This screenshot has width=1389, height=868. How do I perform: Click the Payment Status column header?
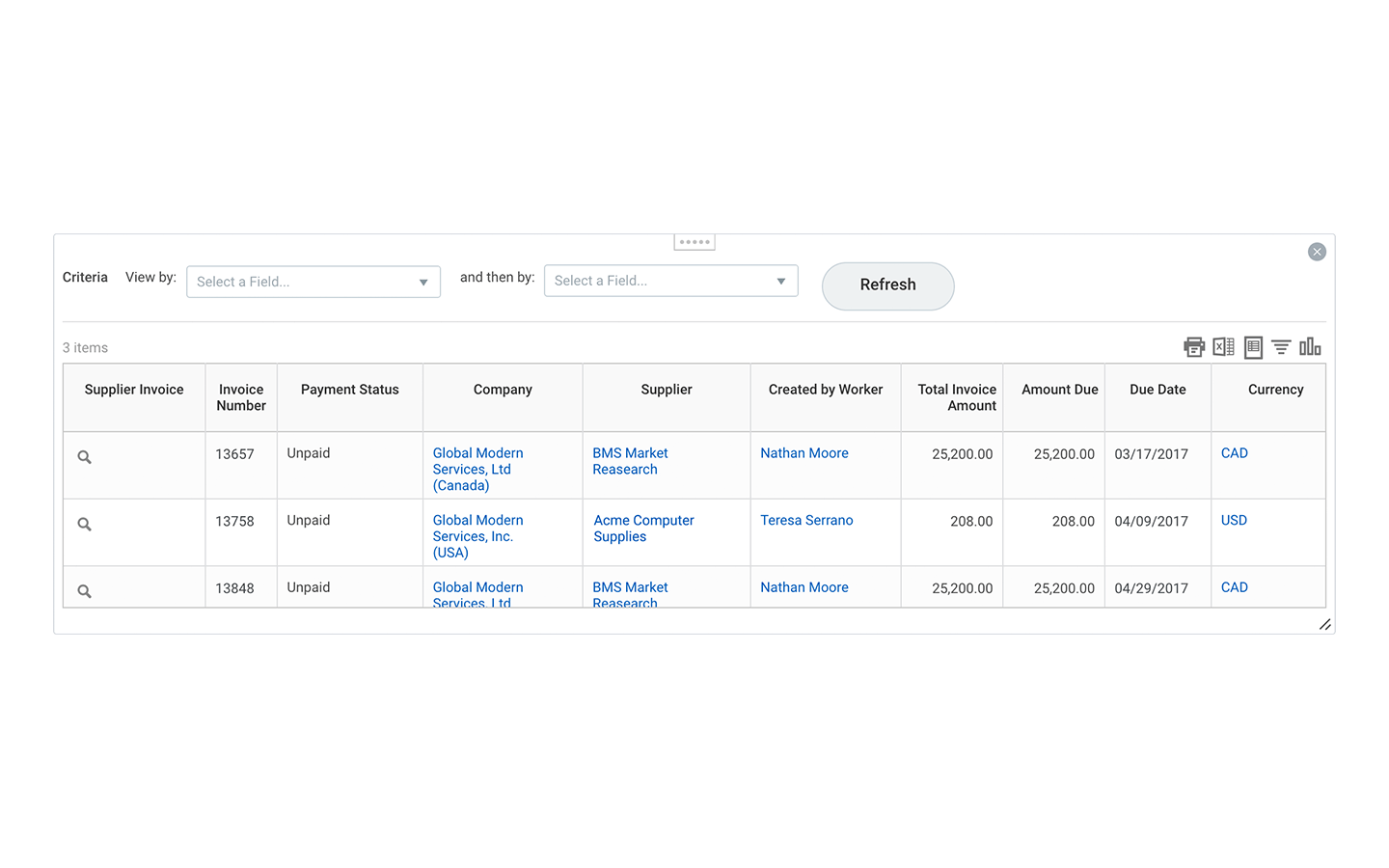pos(349,390)
